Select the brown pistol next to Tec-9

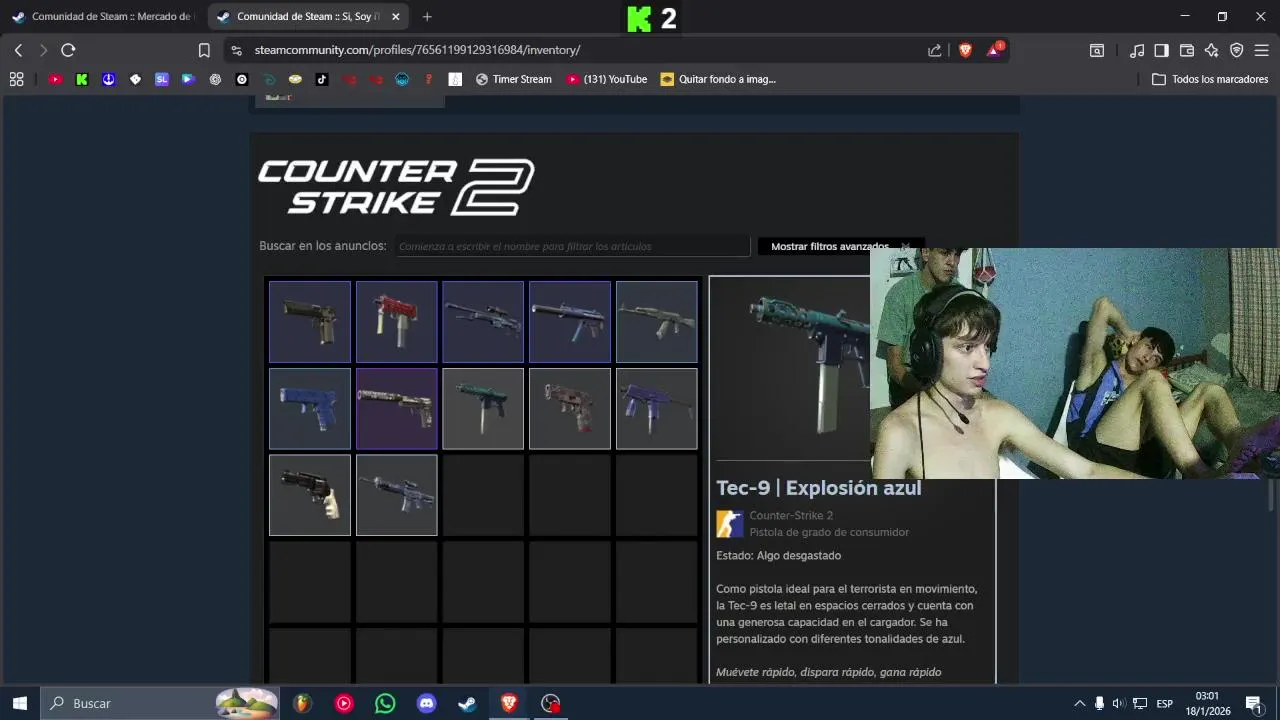point(570,409)
